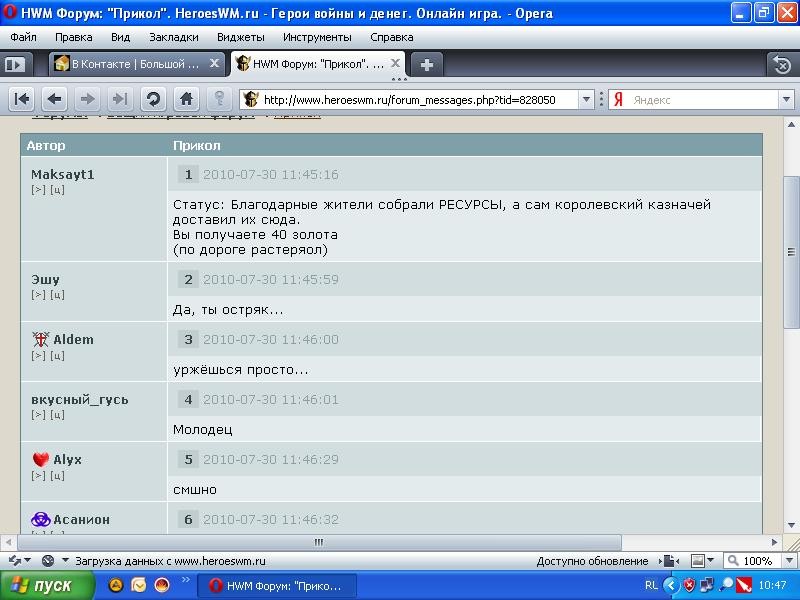Go to the Home page icon
Viewport: 800px width, 600px height.
click(186, 99)
